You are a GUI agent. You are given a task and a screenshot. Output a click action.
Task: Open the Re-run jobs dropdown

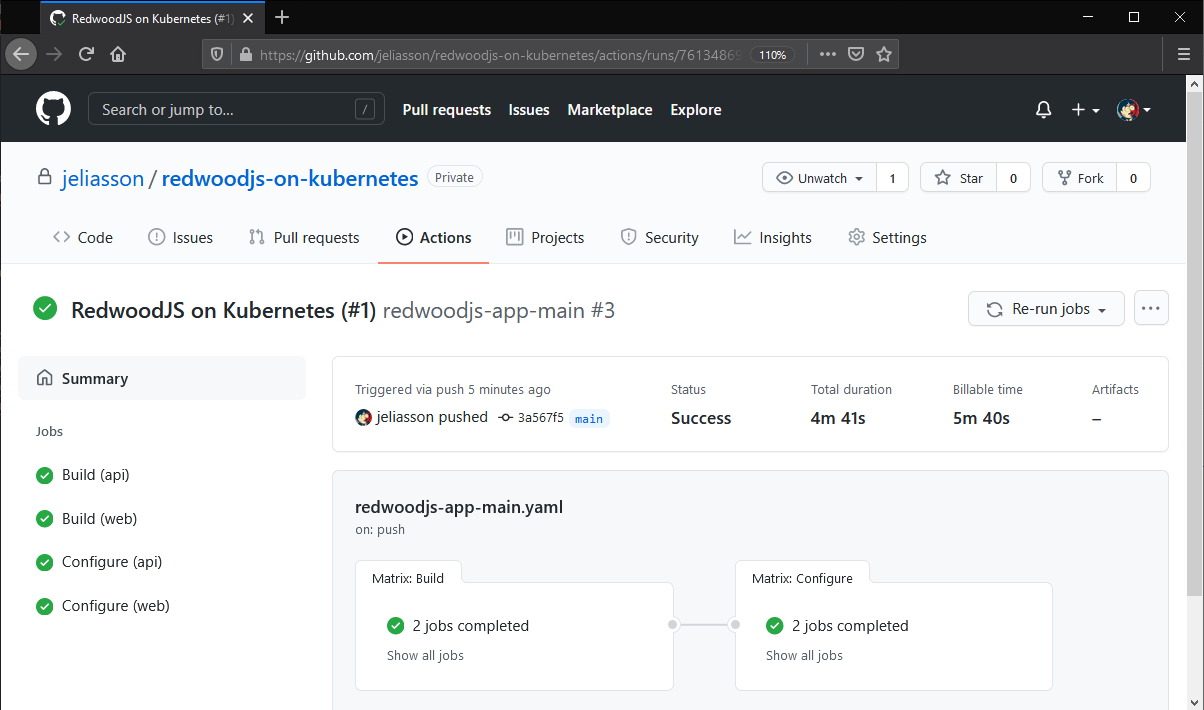pyautogui.click(x=1046, y=309)
